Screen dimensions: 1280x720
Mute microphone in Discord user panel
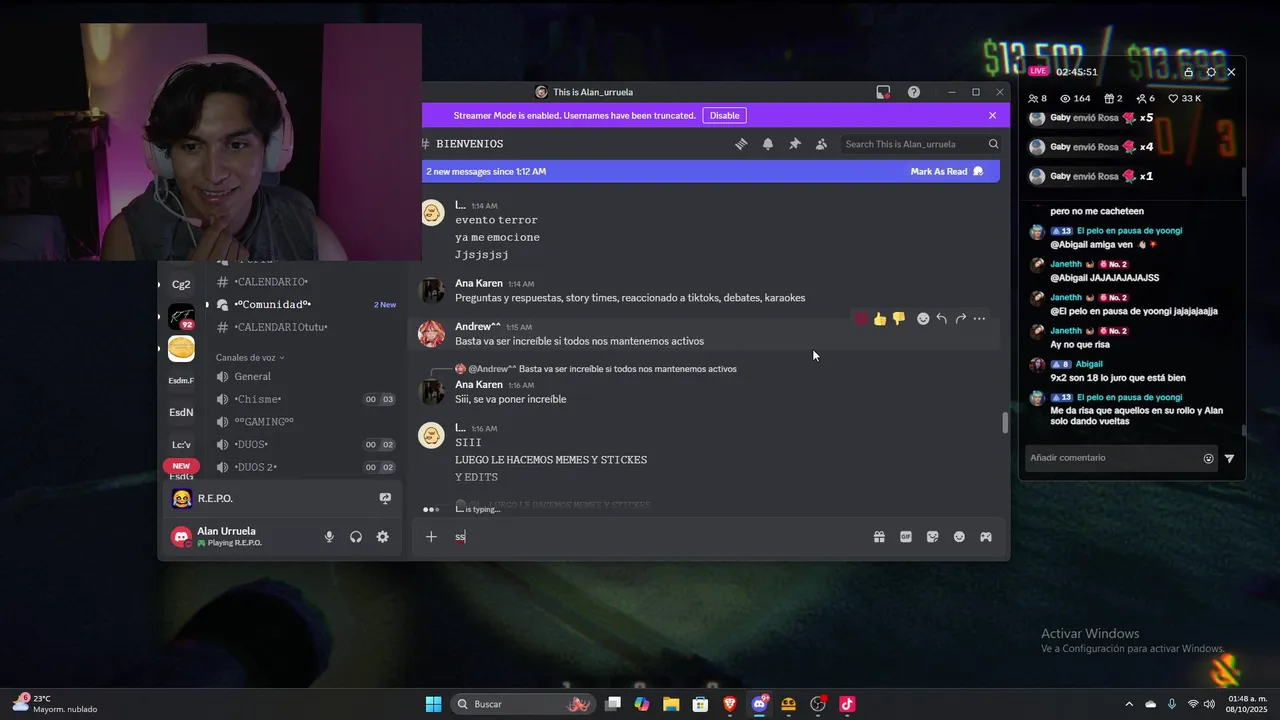(329, 537)
